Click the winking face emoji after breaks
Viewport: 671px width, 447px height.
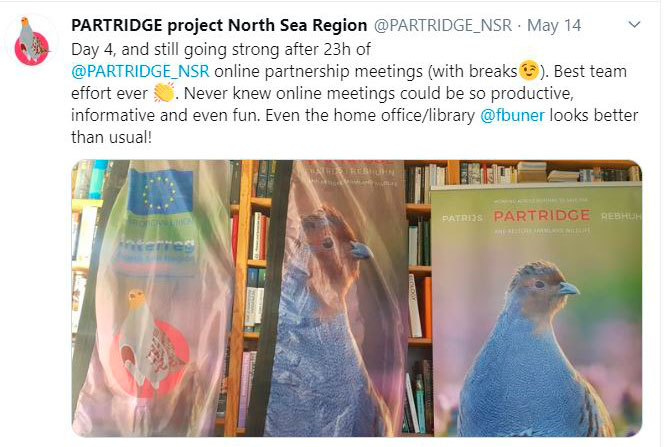[529, 71]
